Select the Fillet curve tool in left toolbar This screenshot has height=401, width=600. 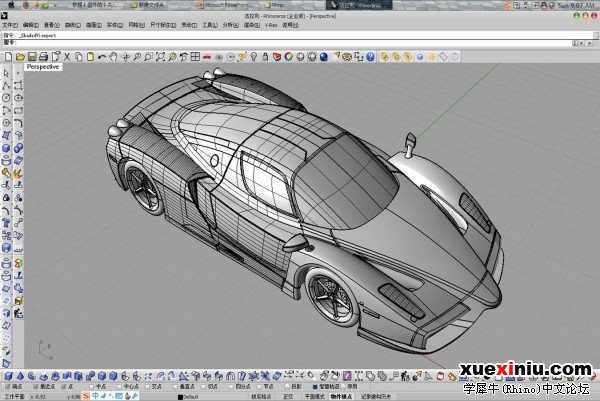click(18, 123)
